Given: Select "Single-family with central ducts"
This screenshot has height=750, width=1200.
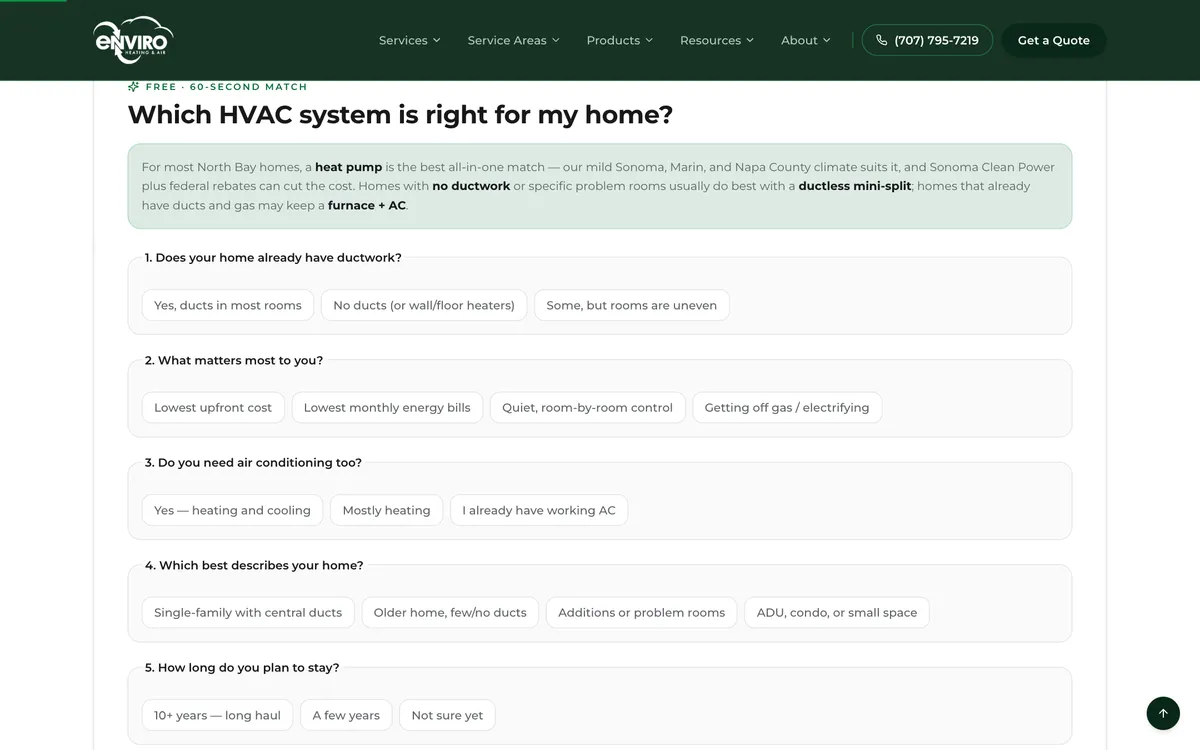Looking at the screenshot, I should pos(248,613).
